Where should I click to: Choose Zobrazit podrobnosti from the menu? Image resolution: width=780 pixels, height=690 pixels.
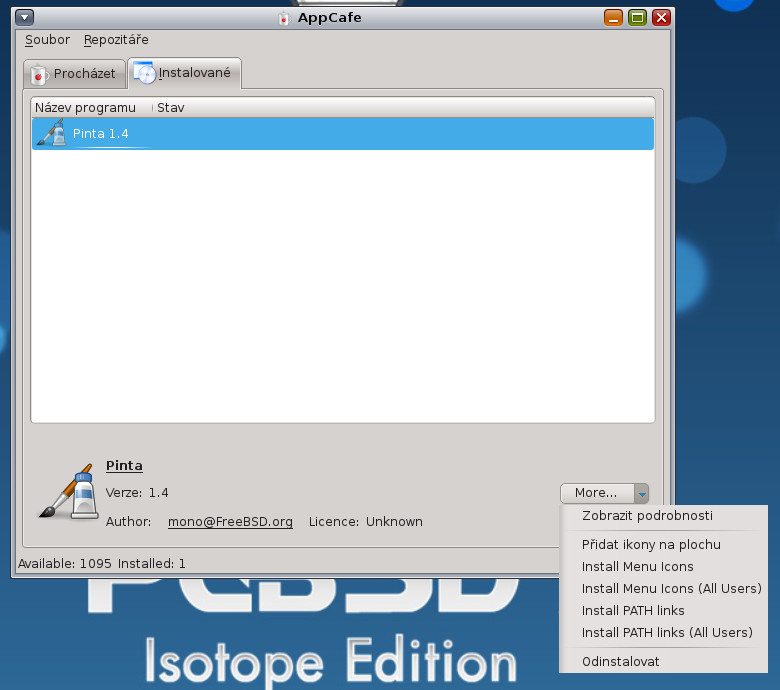click(647, 515)
